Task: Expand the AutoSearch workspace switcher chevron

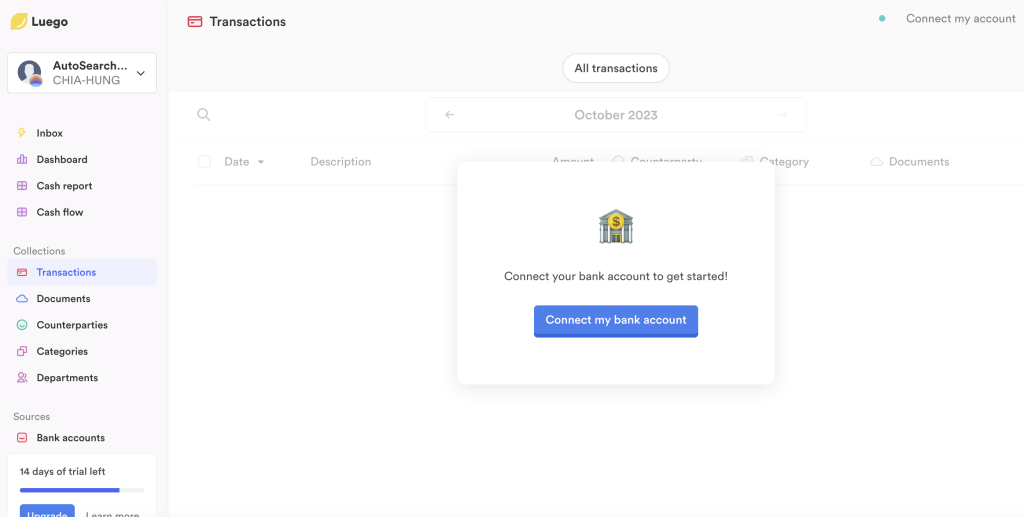Action: (x=140, y=73)
